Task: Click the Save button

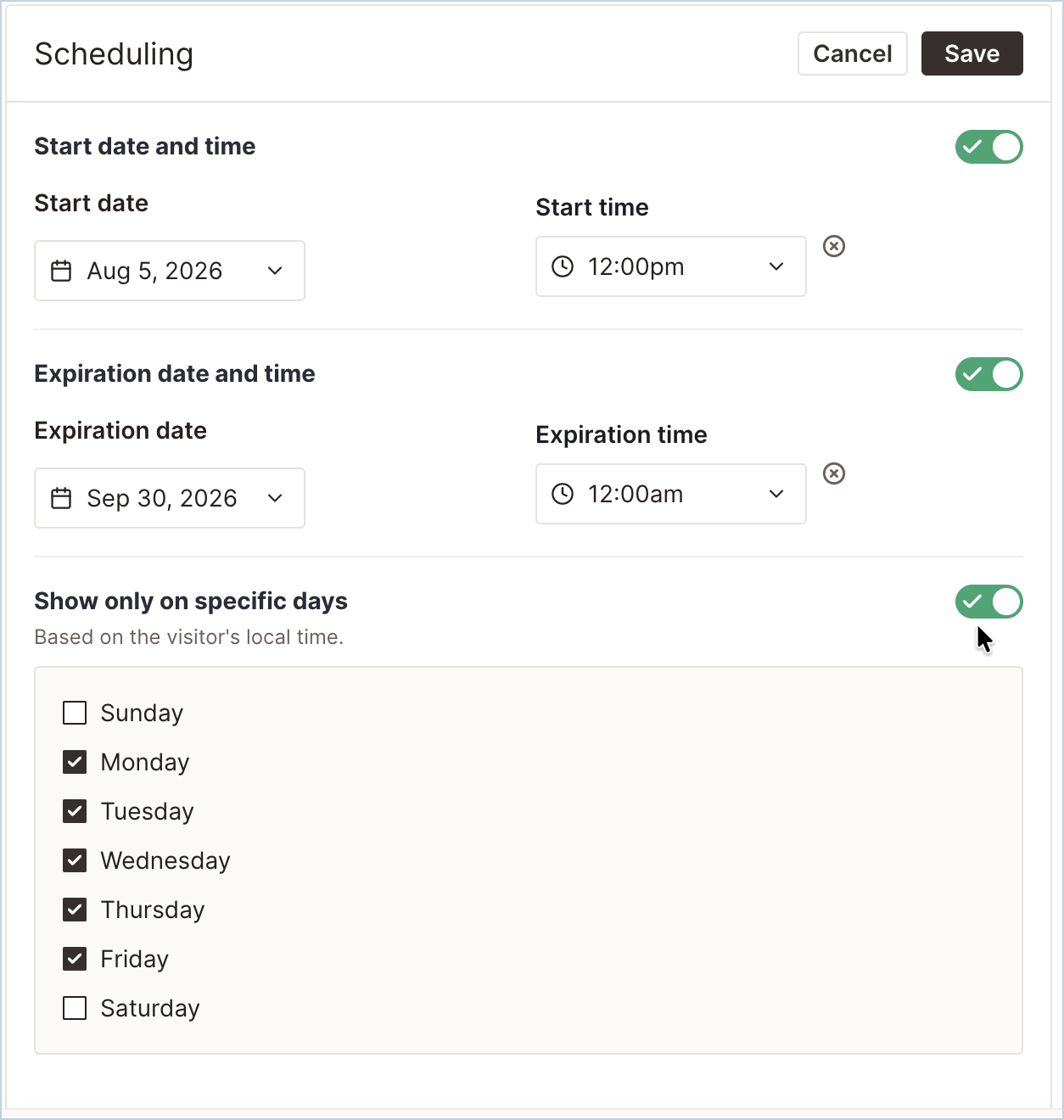Action: [x=972, y=53]
